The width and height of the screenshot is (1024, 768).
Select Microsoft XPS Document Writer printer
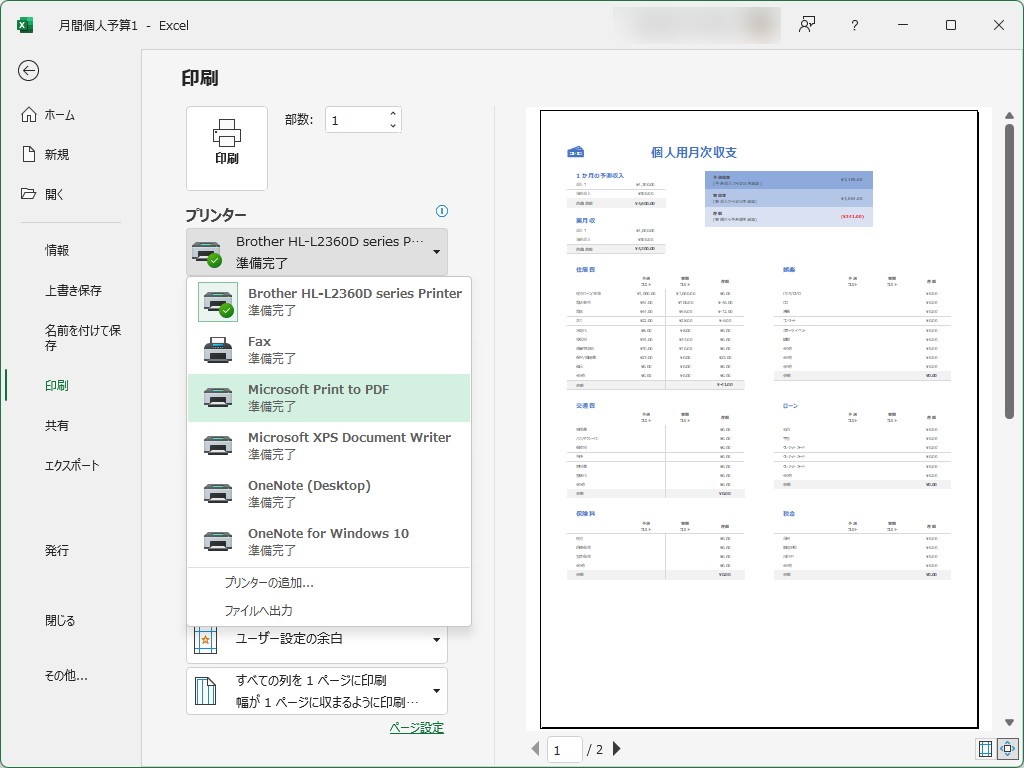(330, 444)
